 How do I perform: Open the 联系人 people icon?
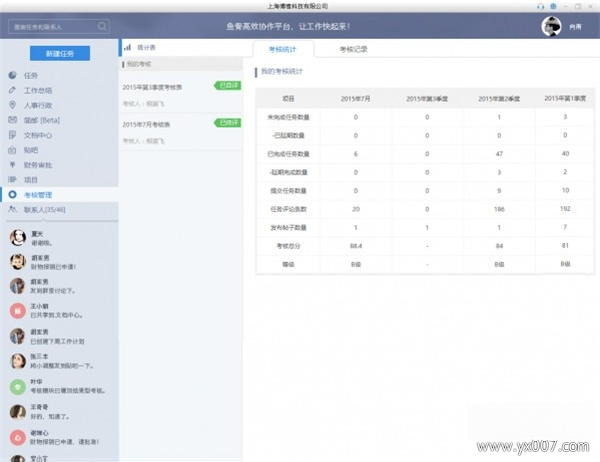coord(13,209)
